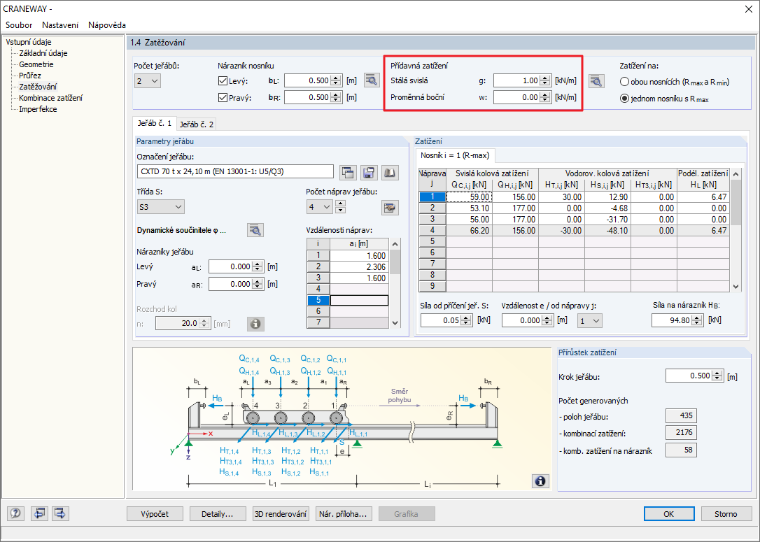Open additional loads details icon

[x=596, y=81]
